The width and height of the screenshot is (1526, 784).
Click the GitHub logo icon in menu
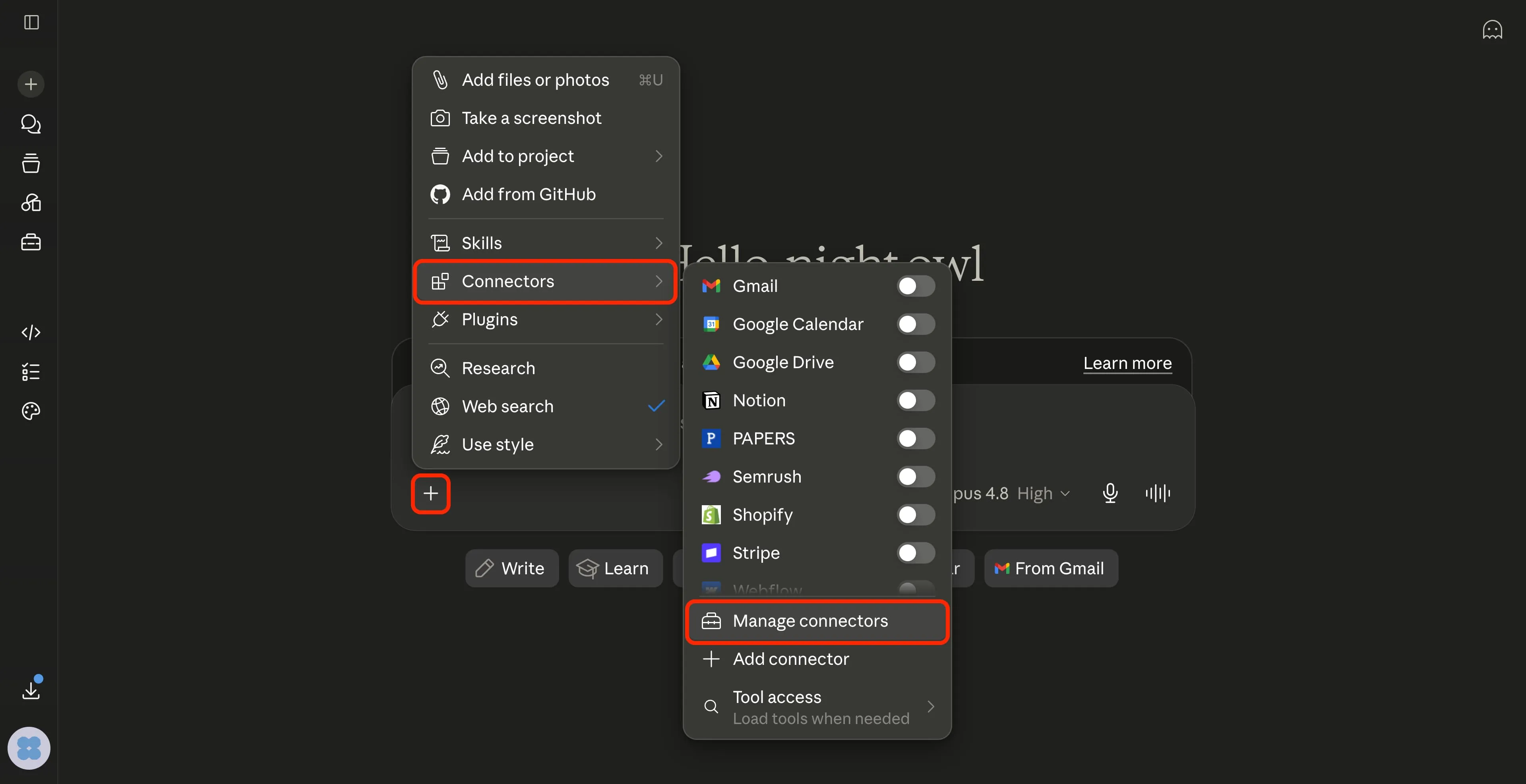(x=440, y=194)
